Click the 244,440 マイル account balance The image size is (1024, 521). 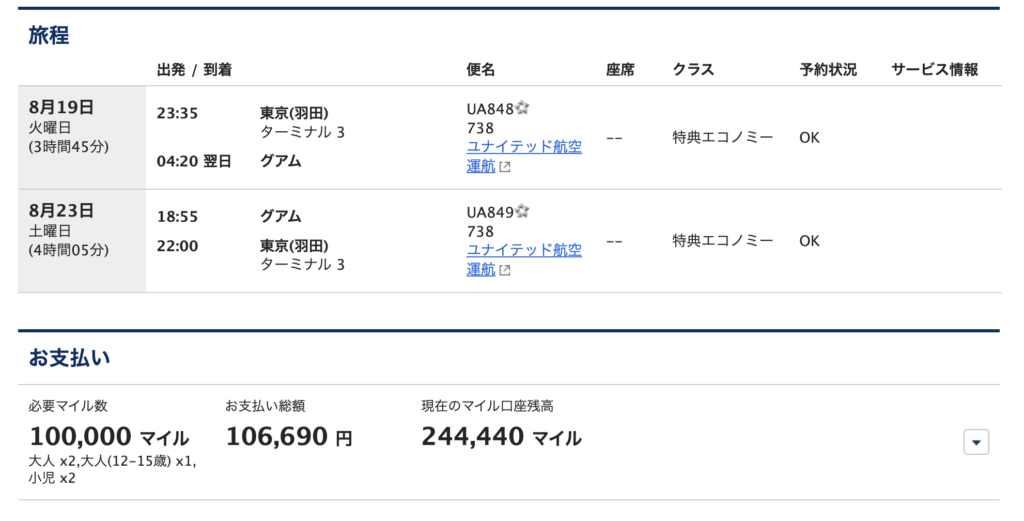point(501,437)
